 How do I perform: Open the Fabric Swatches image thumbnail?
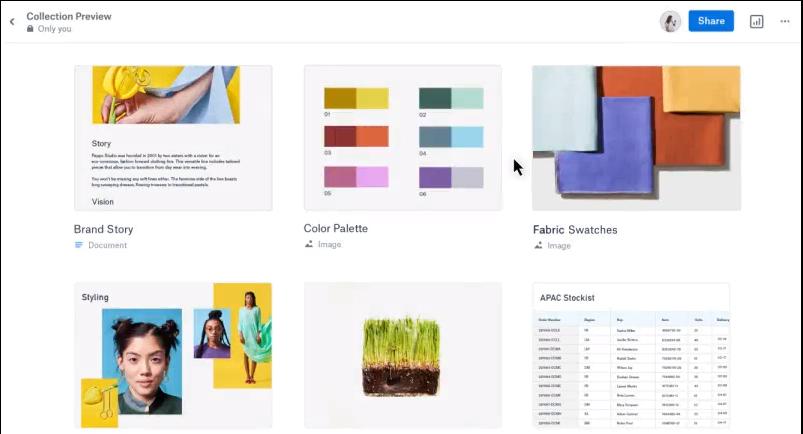(x=637, y=138)
